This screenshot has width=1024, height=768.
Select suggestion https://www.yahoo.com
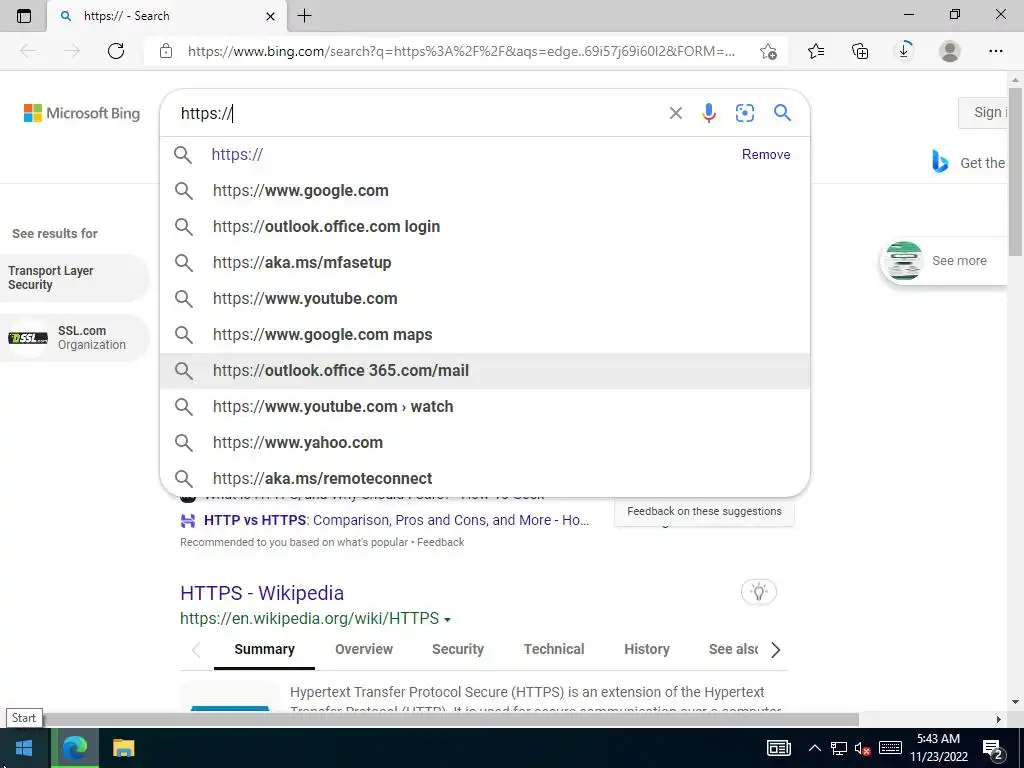tap(485, 442)
